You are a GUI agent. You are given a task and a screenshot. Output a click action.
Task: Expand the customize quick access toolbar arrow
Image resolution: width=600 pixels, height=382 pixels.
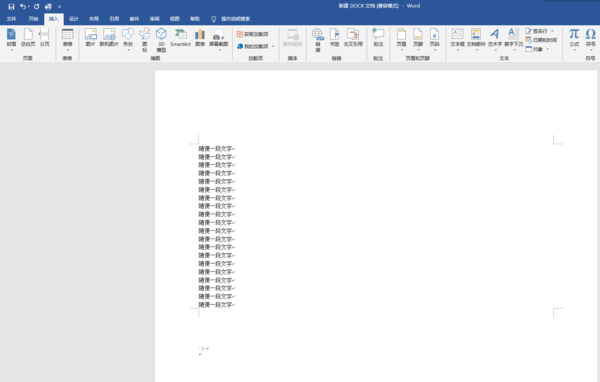(59, 7)
